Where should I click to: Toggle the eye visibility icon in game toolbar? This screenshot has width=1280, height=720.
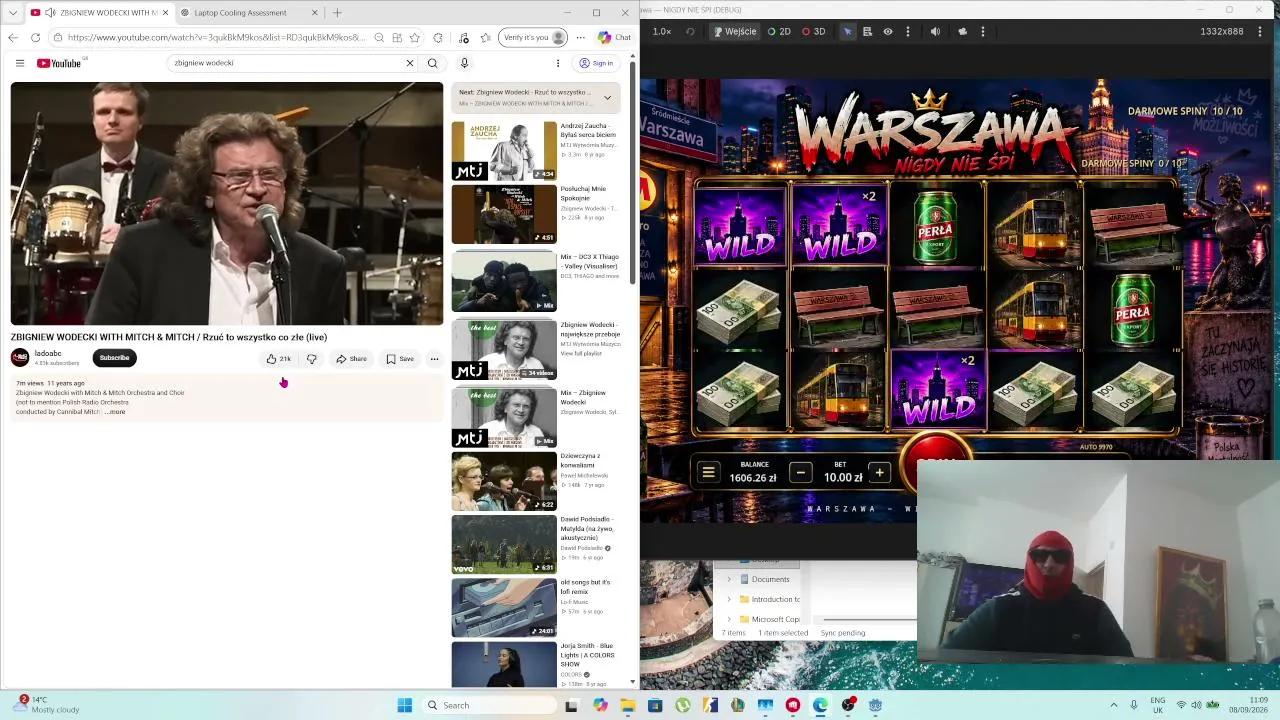pyautogui.click(x=887, y=31)
